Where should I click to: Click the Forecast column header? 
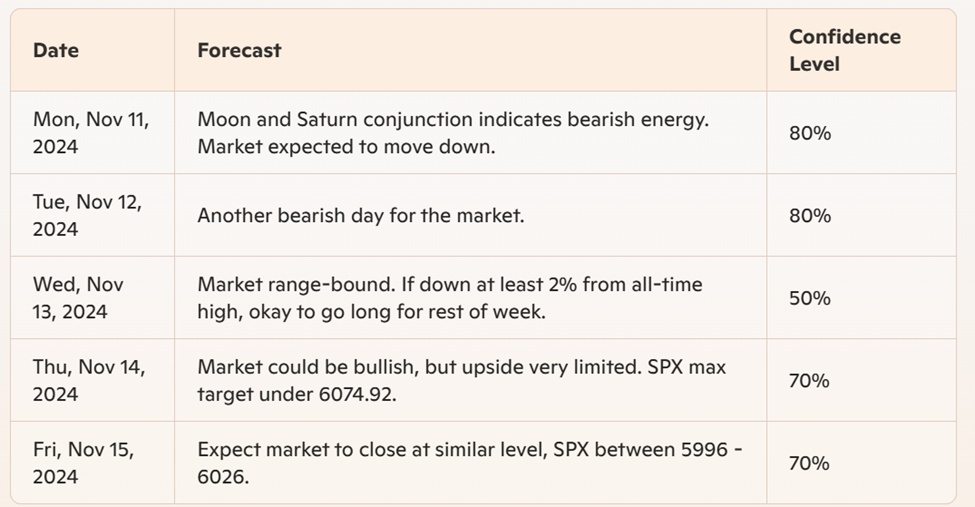click(x=239, y=50)
